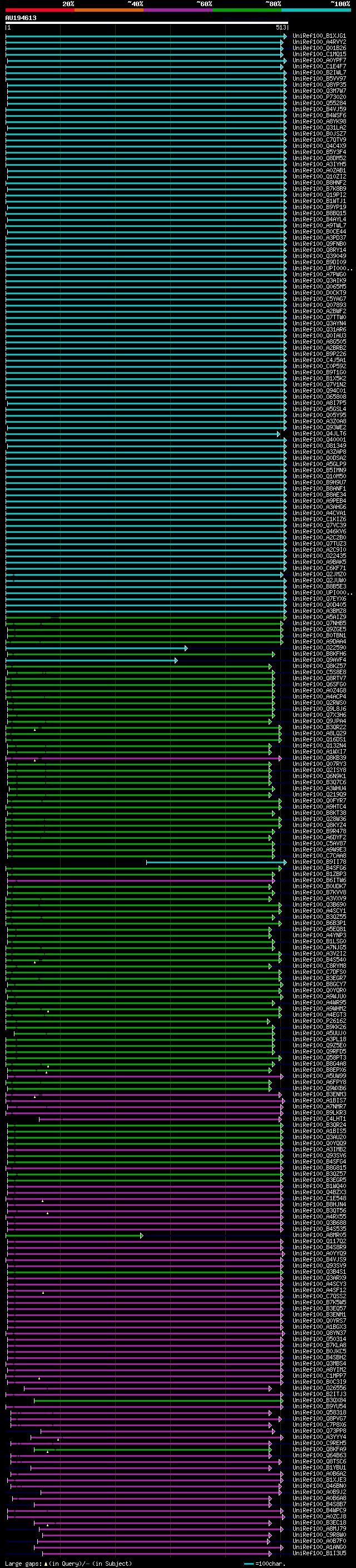Click the orange ~40% identity legend bar
Image resolution: width=356 pixels, height=1568 pixels.
pyautogui.click(x=109, y=11)
